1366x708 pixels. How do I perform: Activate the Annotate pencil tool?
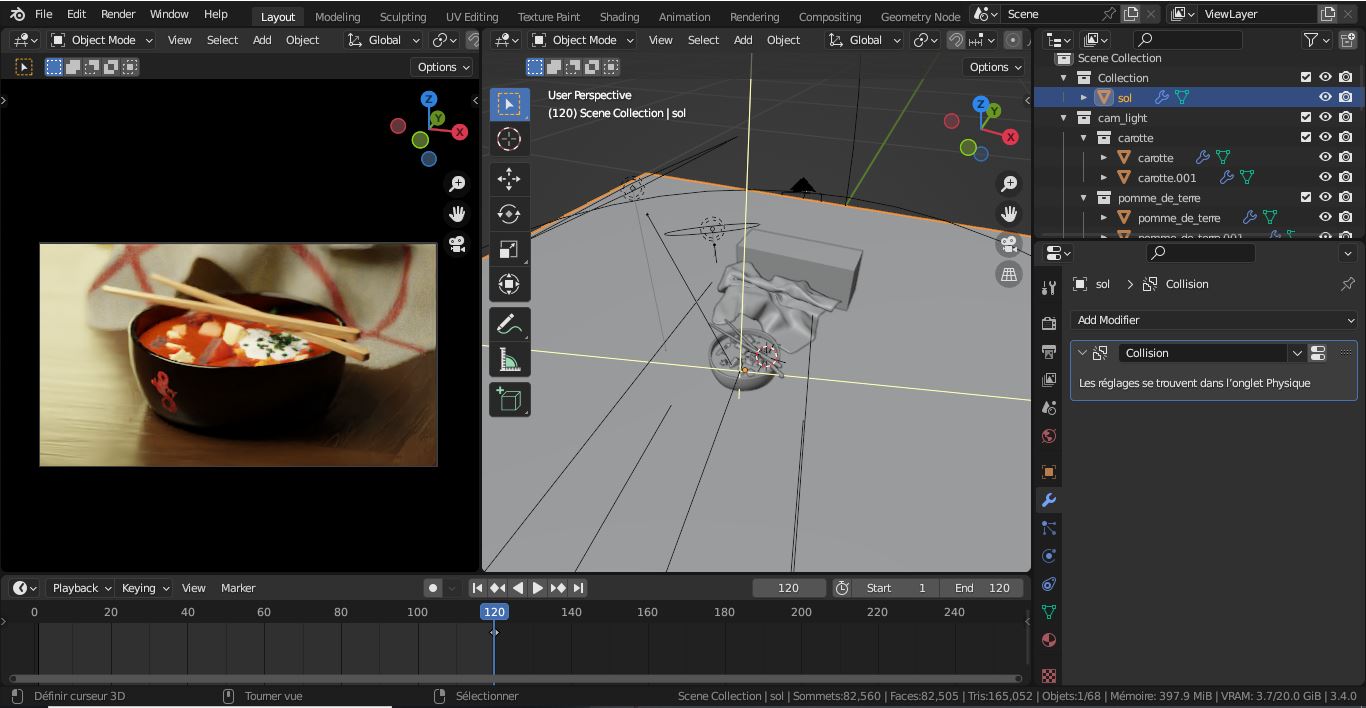coord(509,325)
